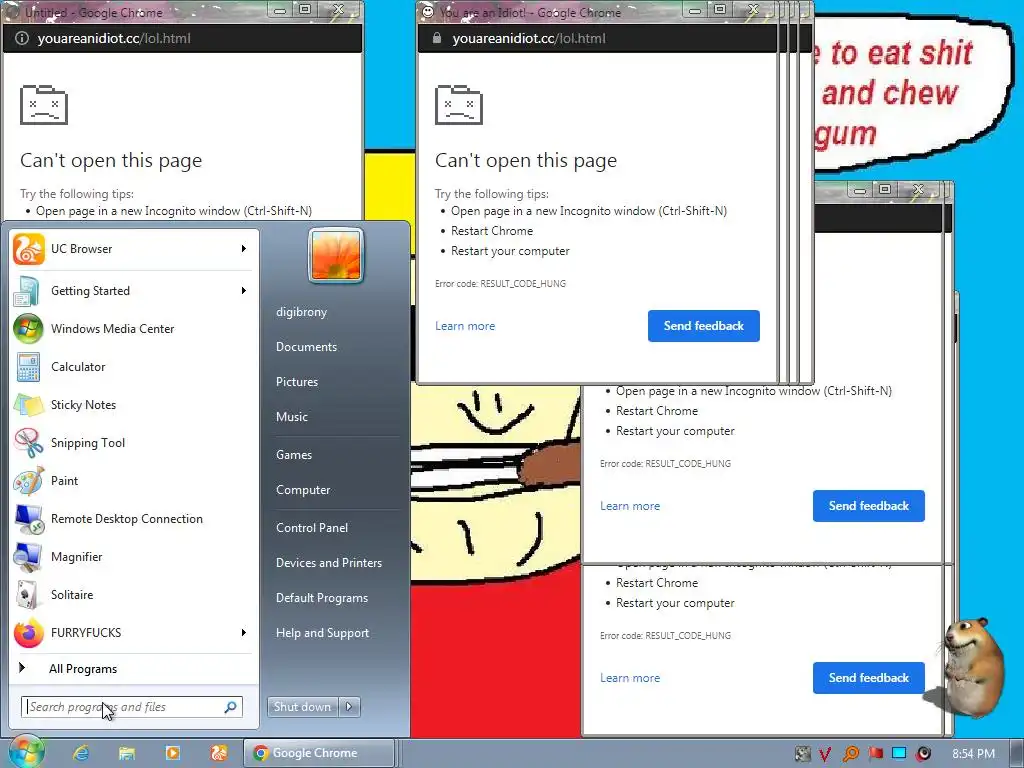Click the Show desktop strip at taskbar end
The width and height of the screenshot is (1024, 768).
pyautogui.click(x=1016, y=753)
